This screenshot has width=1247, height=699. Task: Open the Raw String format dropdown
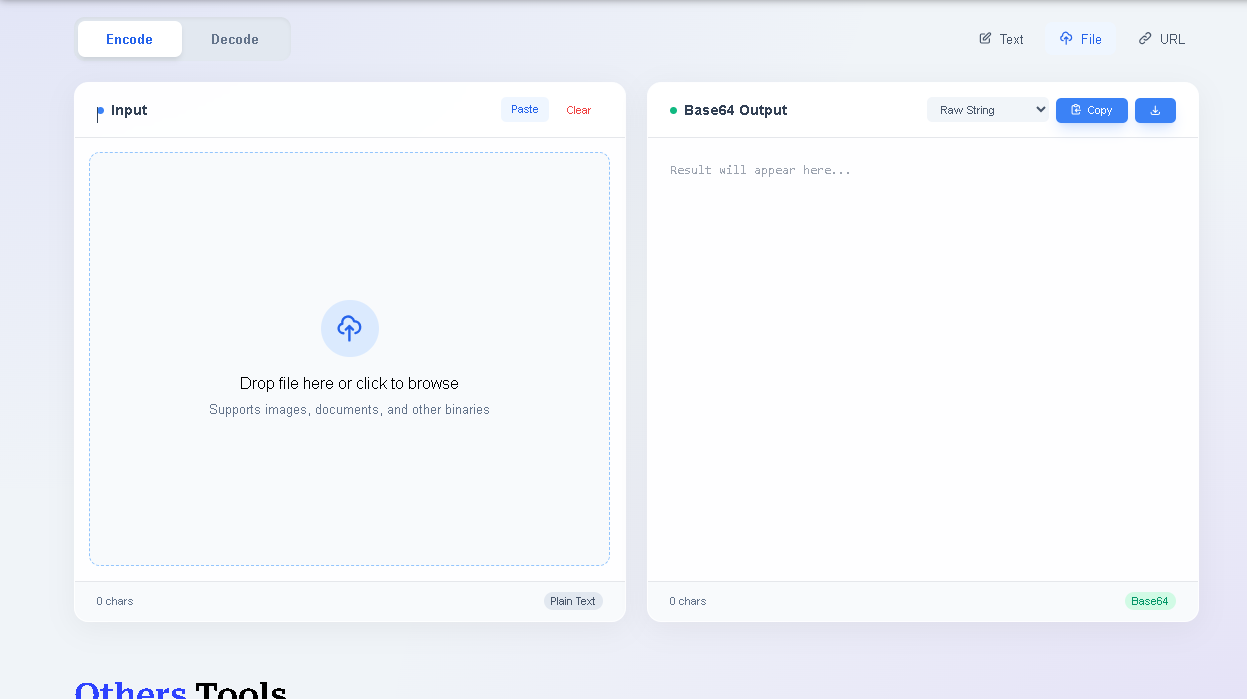click(987, 109)
